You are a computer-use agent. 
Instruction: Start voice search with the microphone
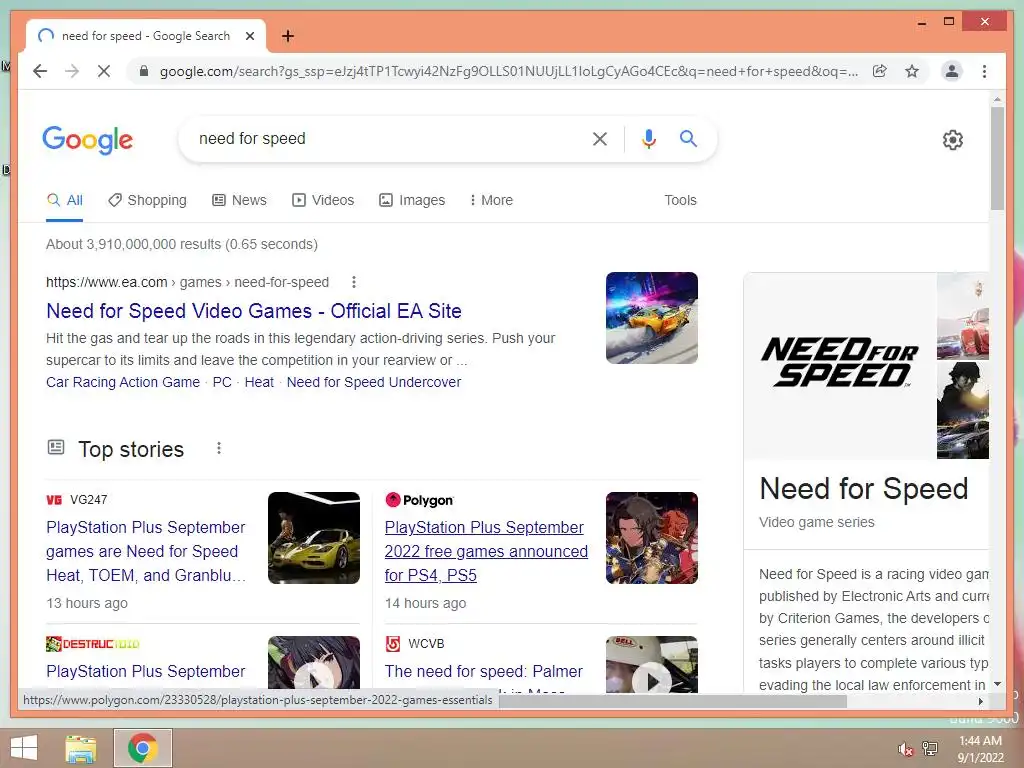[648, 138]
